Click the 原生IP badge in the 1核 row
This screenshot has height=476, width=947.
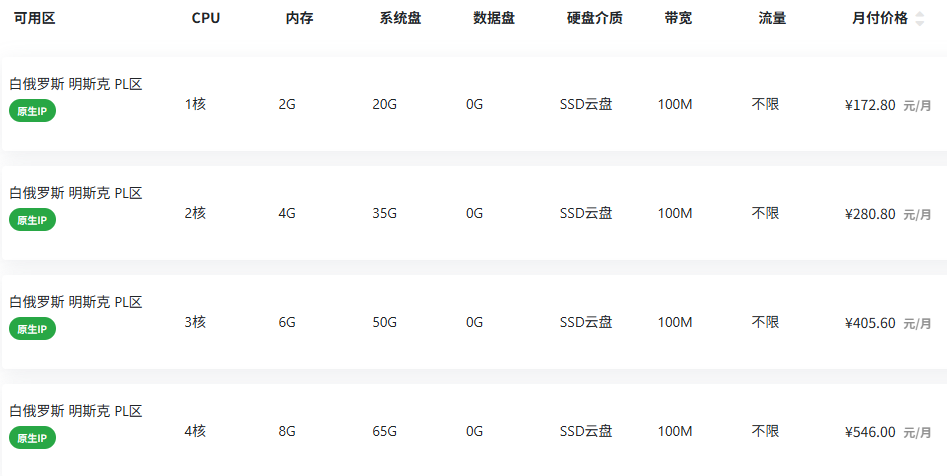pyautogui.click(x=32, y=111)
